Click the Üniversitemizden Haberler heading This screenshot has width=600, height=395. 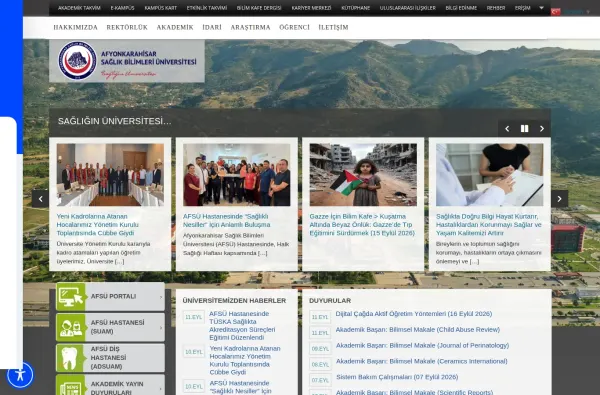click(234, 301)
